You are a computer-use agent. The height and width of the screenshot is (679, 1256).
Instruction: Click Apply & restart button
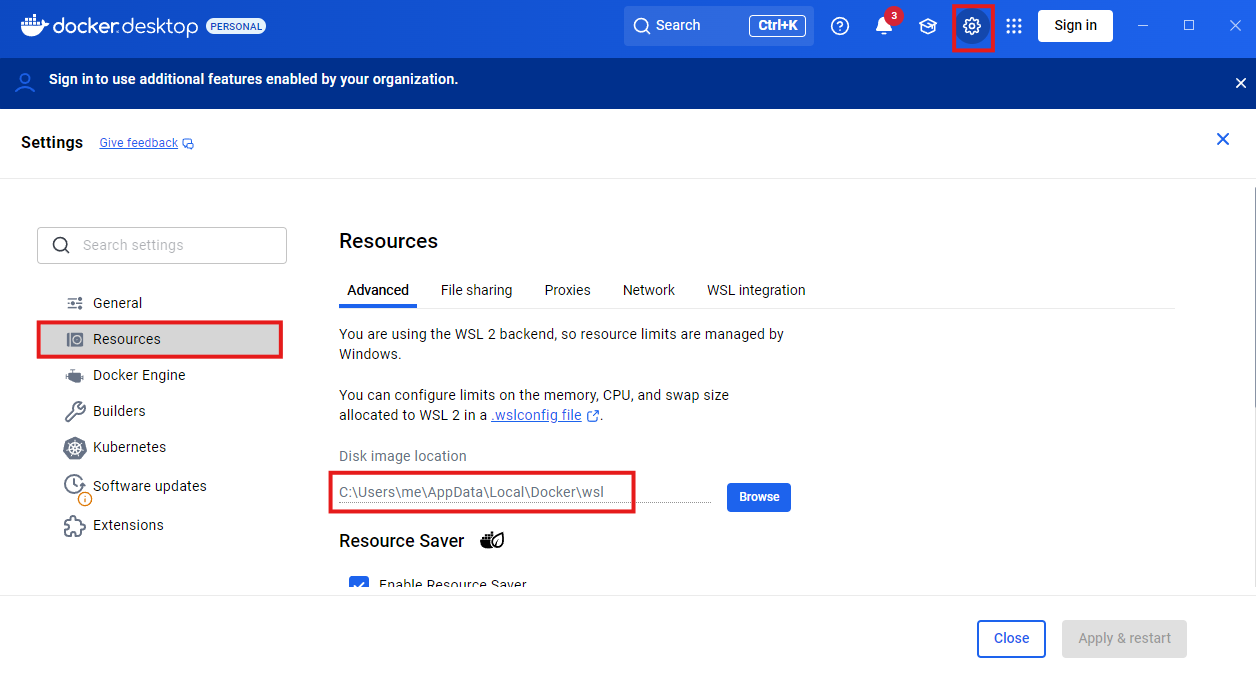1124,639
